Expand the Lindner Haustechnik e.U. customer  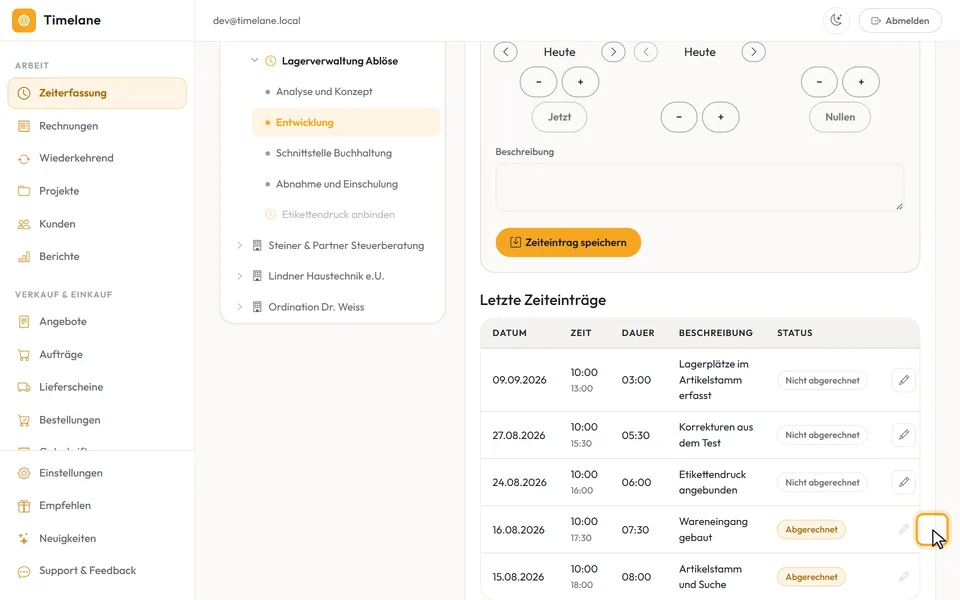click(x=239, y=276)
